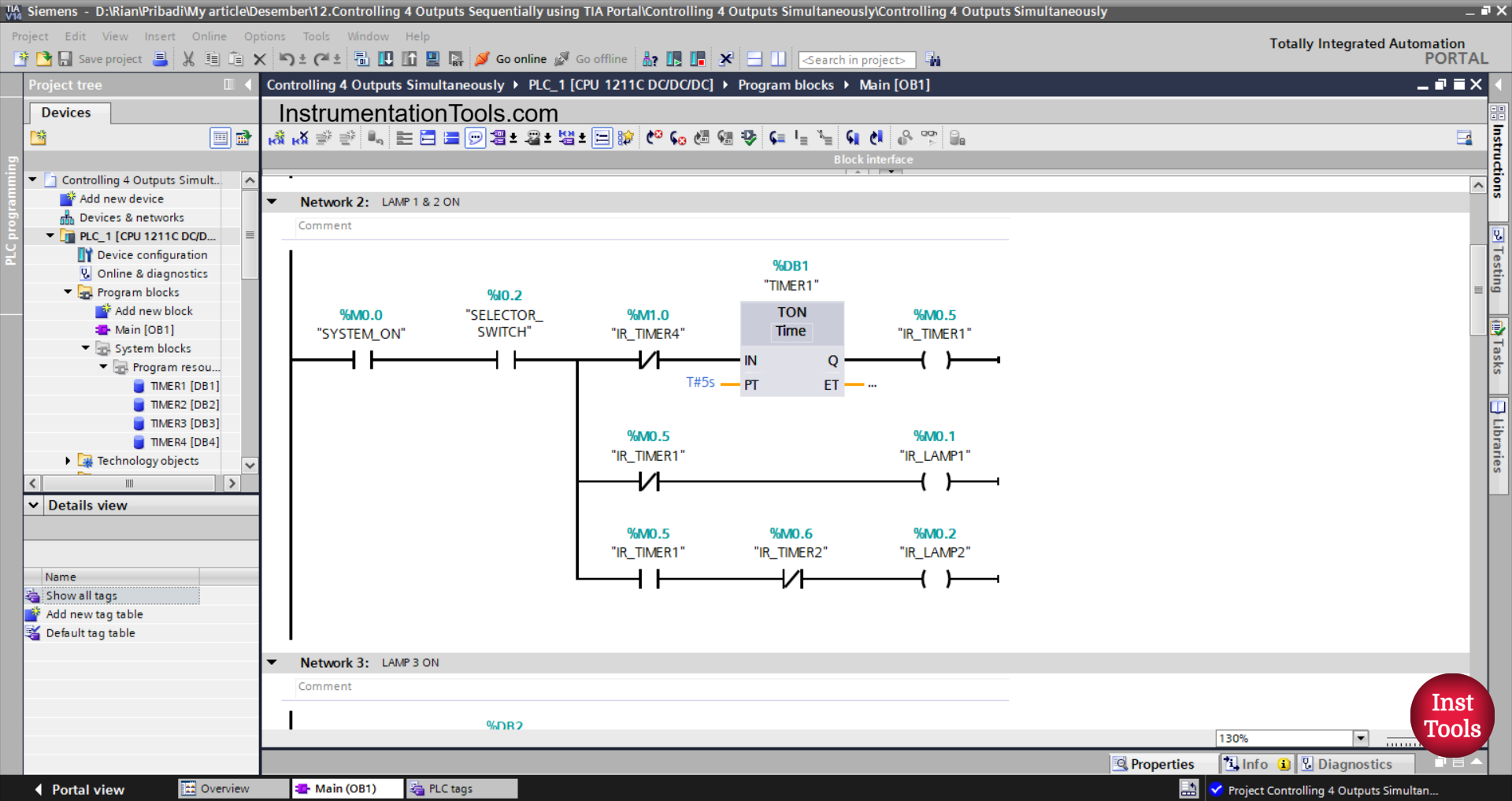
Task: Open the zoom level dropdown showing 130%
Action: coord(1362,738)
